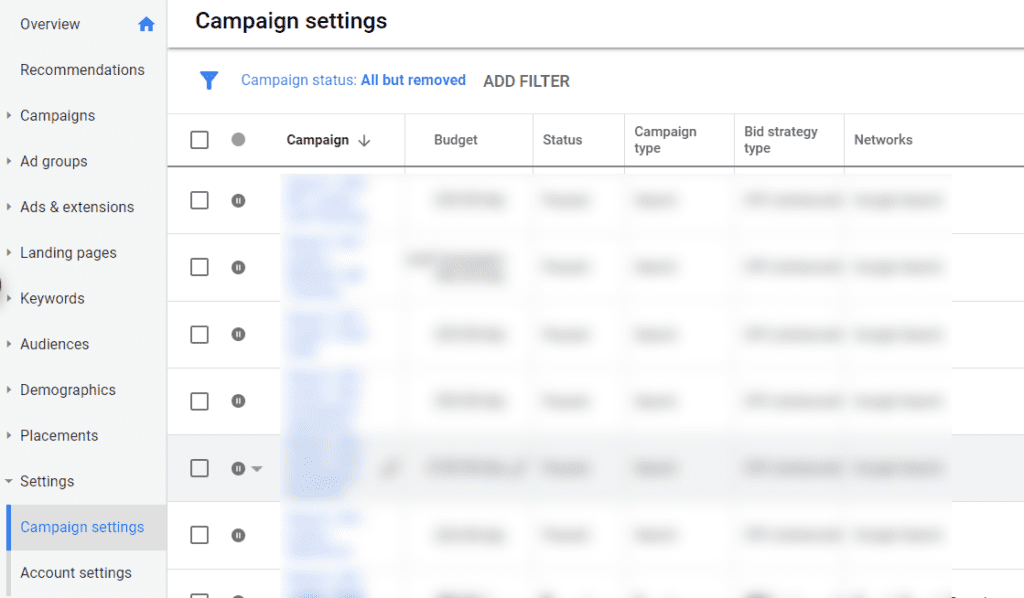Click the ADD FILTER button
The width and height of the screenshot is (1024, 598).
click(526, 81)
